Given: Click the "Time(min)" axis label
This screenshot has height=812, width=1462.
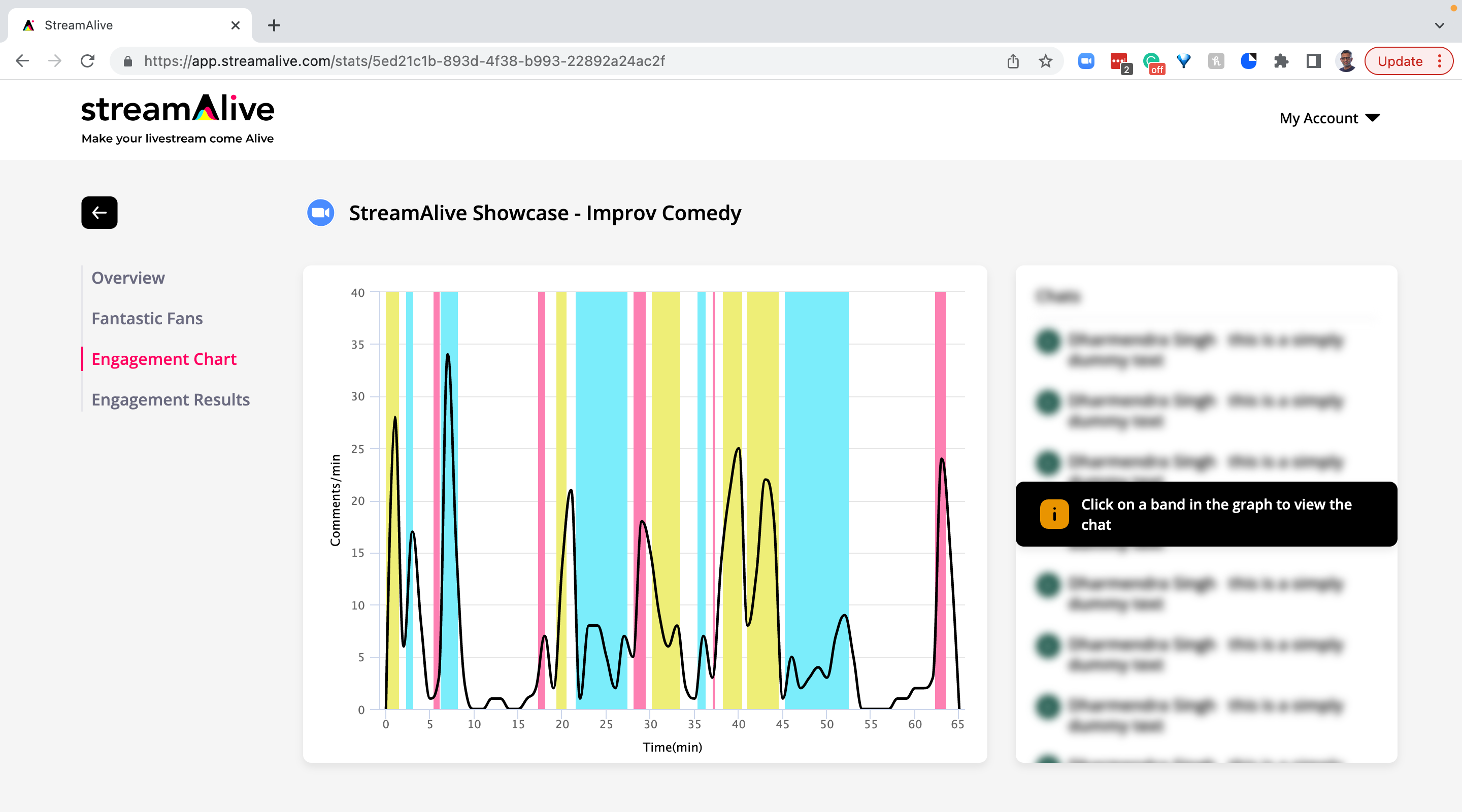Looking at the screenshot, I should pyautogui.click(x=673, y=747).
